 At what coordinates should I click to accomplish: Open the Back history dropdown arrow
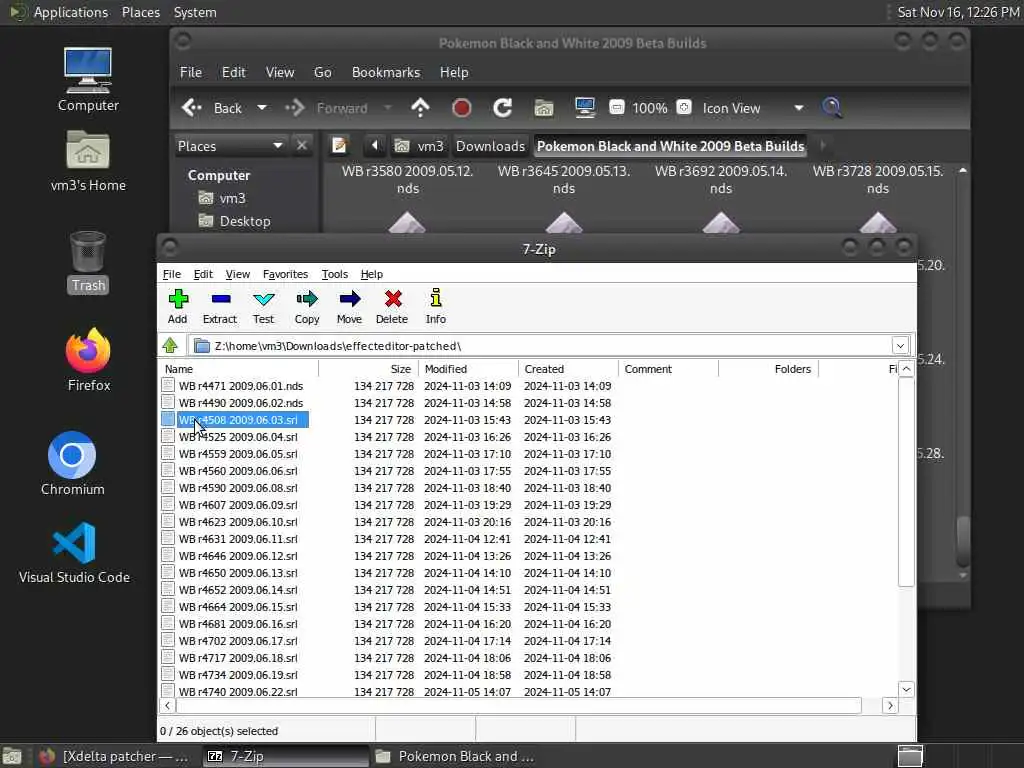click(x=262, y=108)
